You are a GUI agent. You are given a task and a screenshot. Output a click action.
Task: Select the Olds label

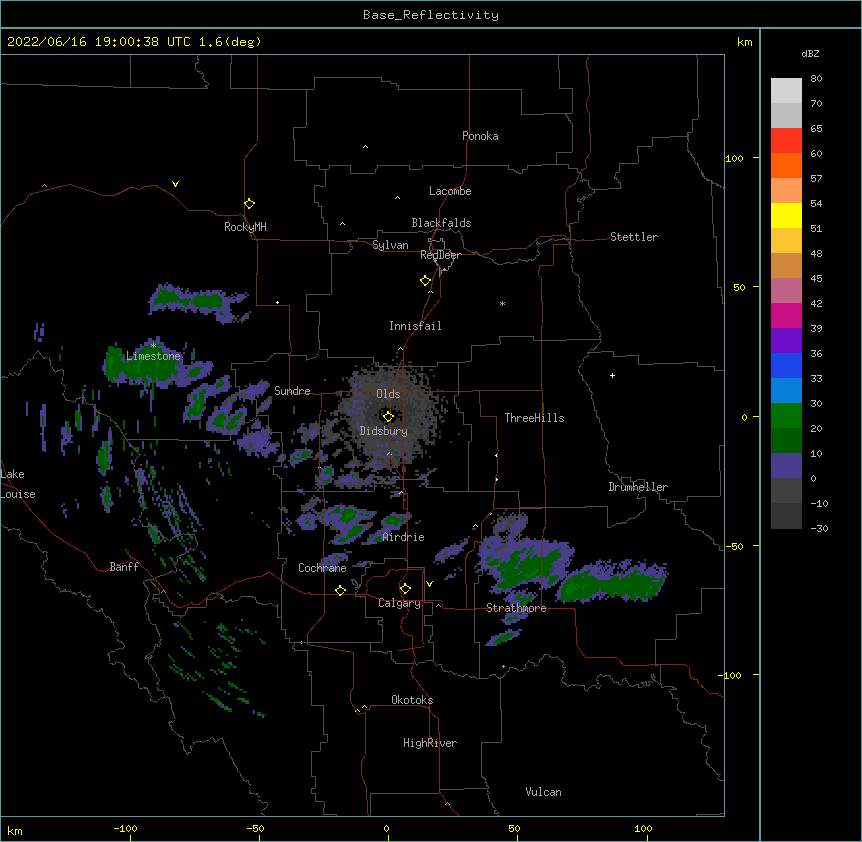[x=388, y=394]
